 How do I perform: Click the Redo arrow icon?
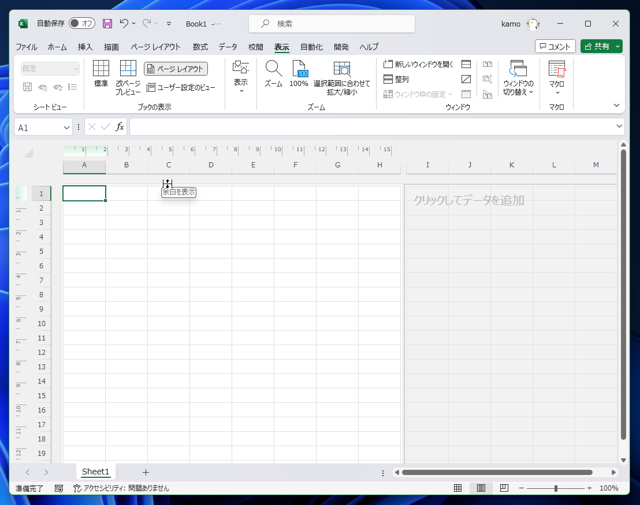(x=147, y=24)
